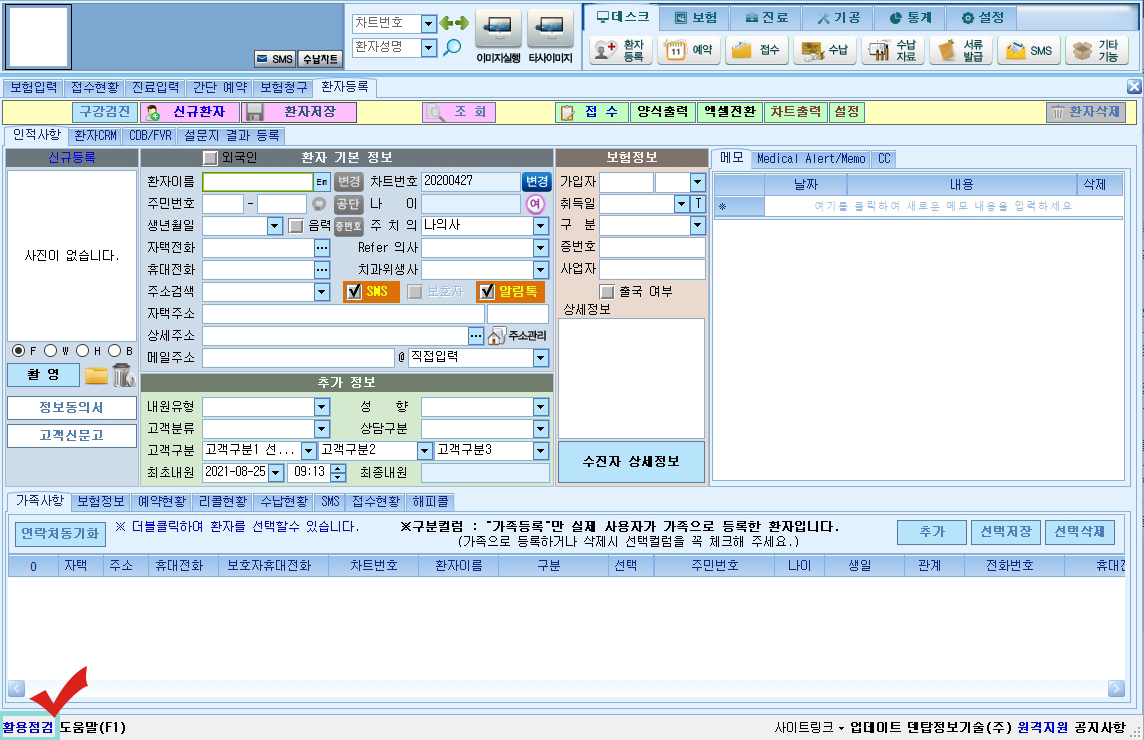Click the 활용점검 status bar link
This screenshot has width=1144, height=740.
click(x=28, y=728)
